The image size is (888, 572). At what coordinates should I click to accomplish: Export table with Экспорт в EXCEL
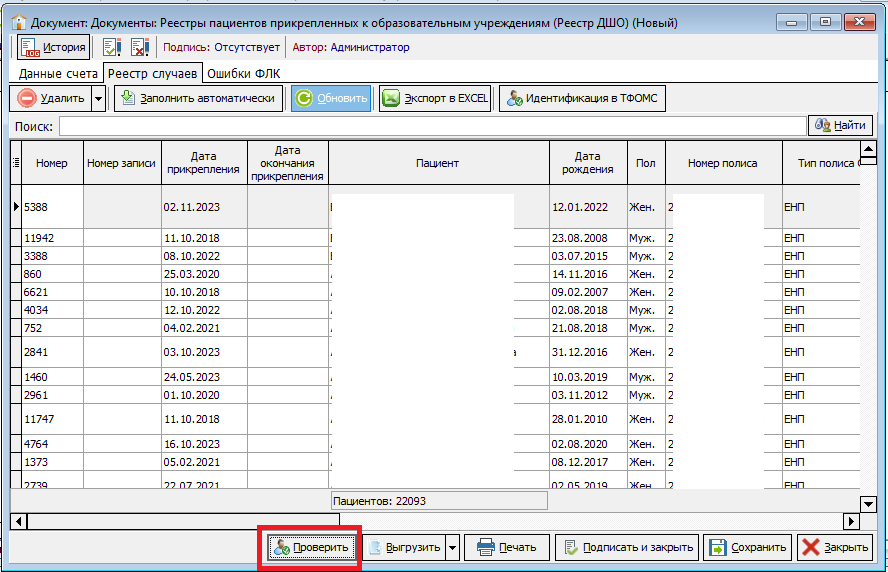(435, 99)
